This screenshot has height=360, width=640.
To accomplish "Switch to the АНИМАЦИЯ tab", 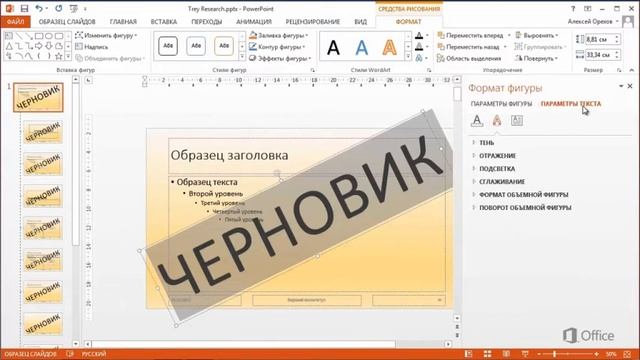I will pos(254,22).
